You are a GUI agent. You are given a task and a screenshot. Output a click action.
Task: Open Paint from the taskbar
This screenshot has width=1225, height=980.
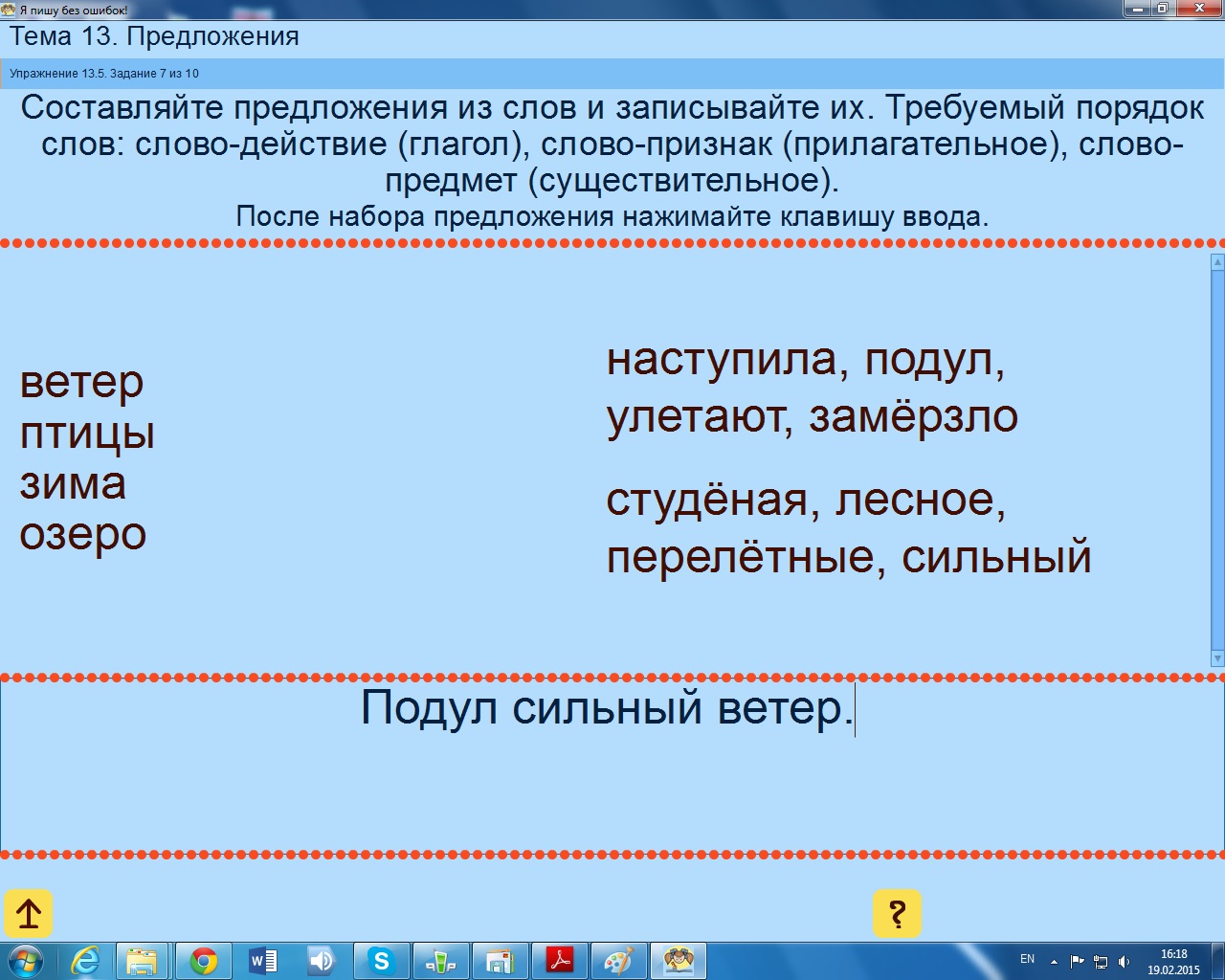pos(618,960)
